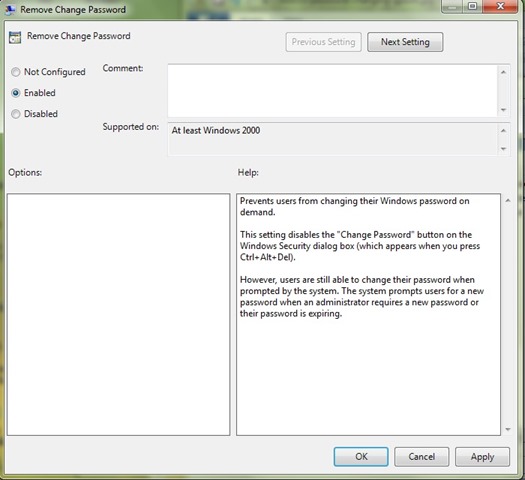Click the OK button
Viewport: 525px width, 480px height.
pos(361,457)
